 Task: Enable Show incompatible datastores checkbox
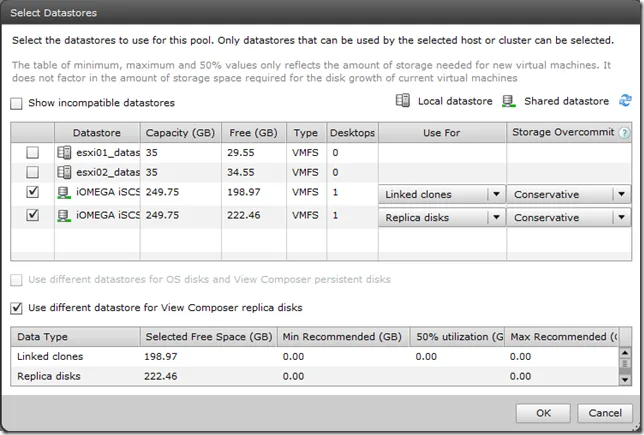pos(16,104)
